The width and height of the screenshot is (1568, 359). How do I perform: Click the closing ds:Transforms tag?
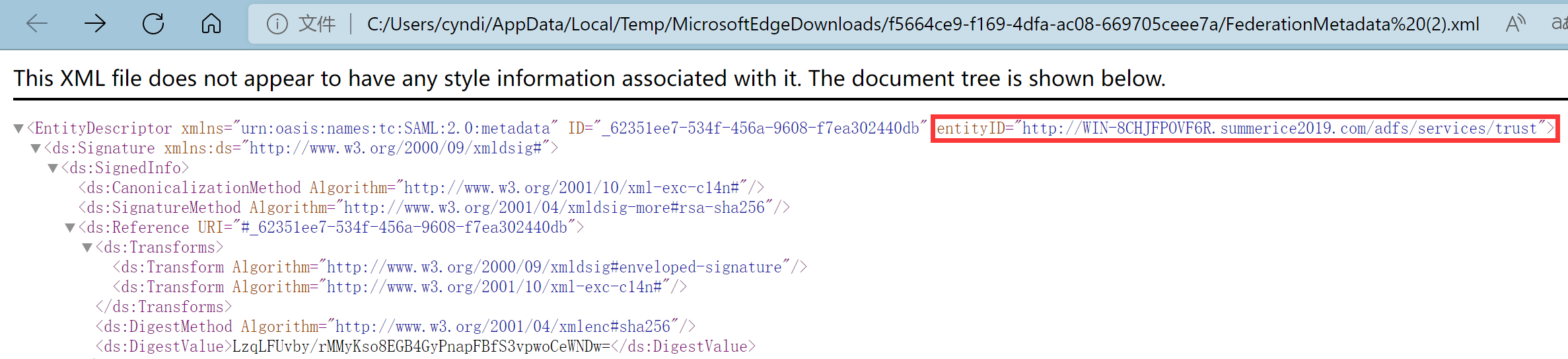pos(164,307)
